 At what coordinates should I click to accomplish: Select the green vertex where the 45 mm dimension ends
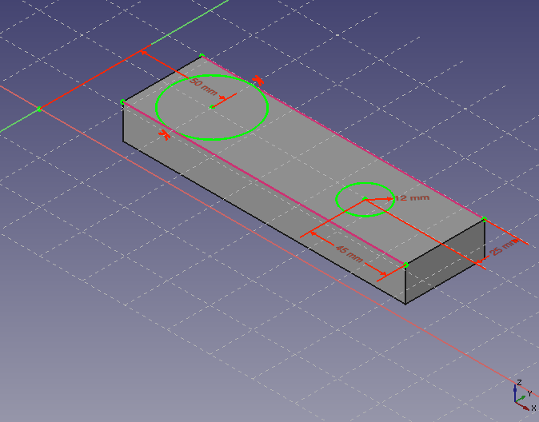(x=406, y=265)
